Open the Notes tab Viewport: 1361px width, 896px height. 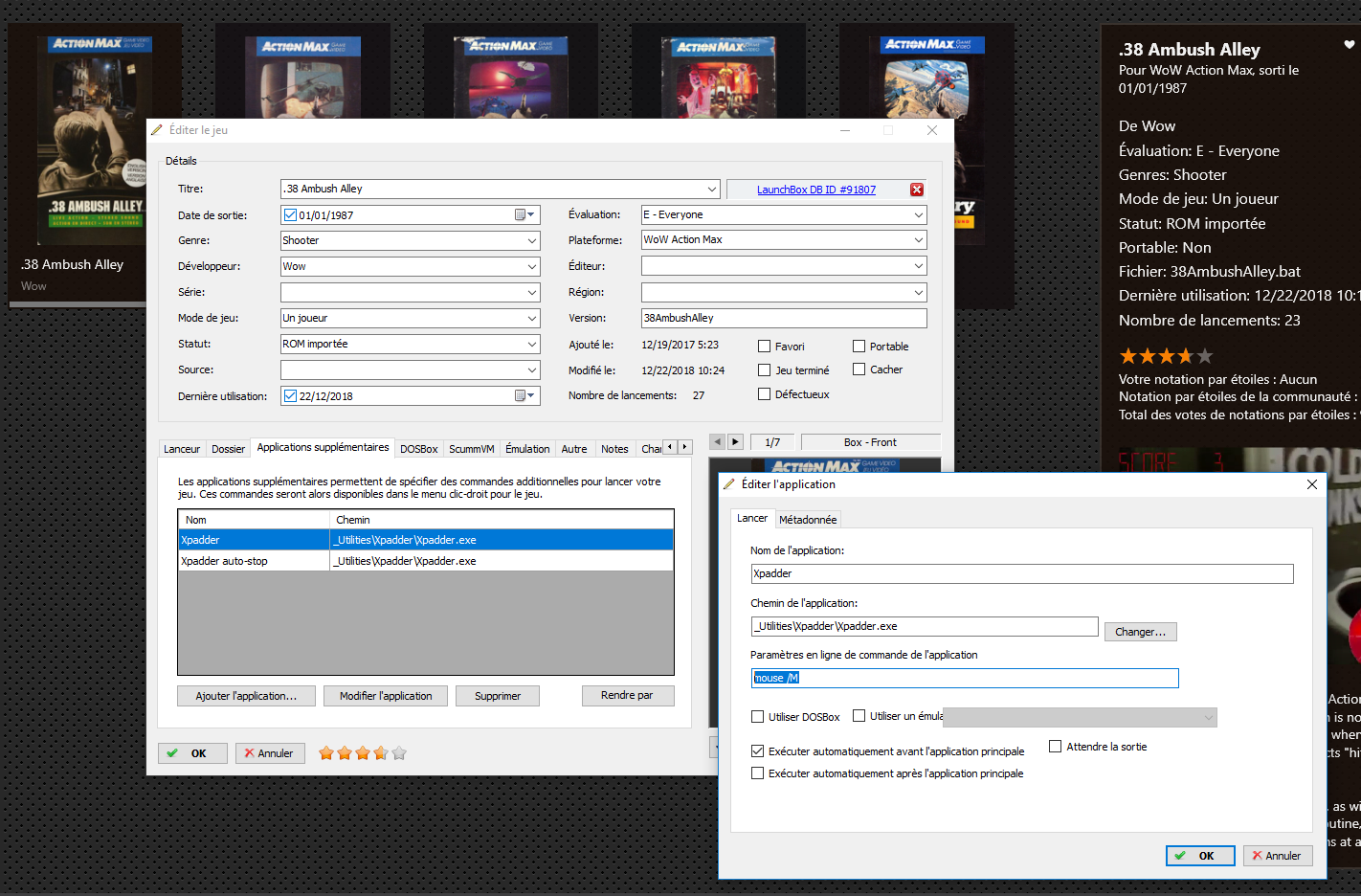pos(614,449)
